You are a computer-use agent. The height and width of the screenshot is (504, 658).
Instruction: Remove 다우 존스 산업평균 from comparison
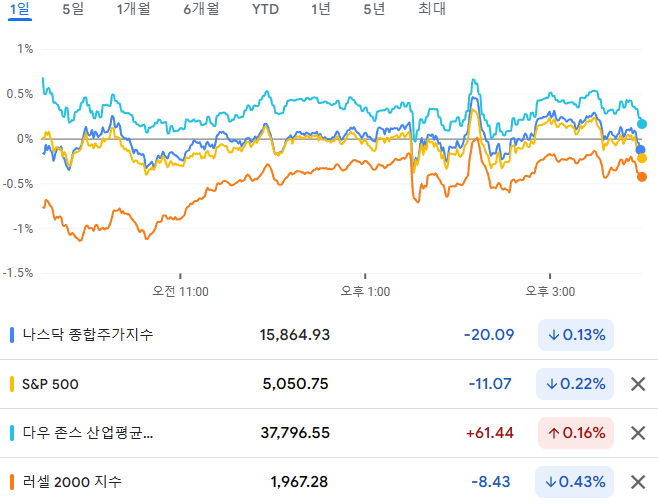click(x=638, y=433)
